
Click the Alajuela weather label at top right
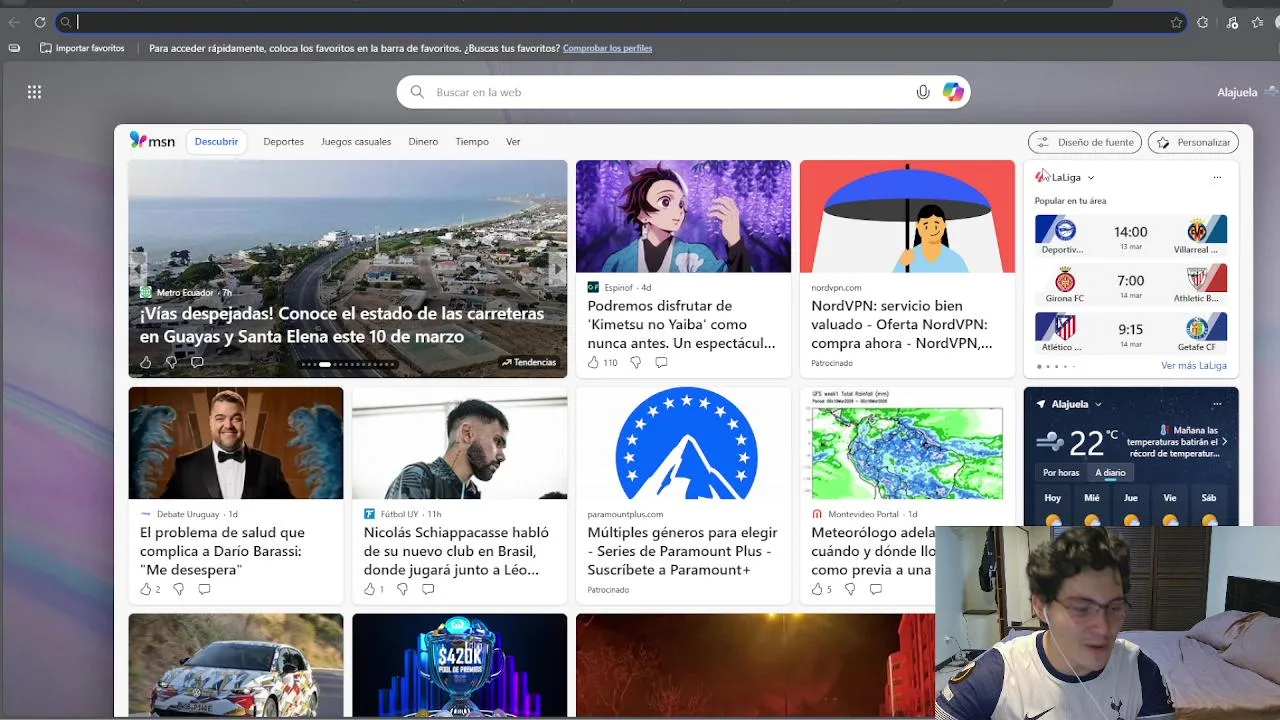point(1237,92)
